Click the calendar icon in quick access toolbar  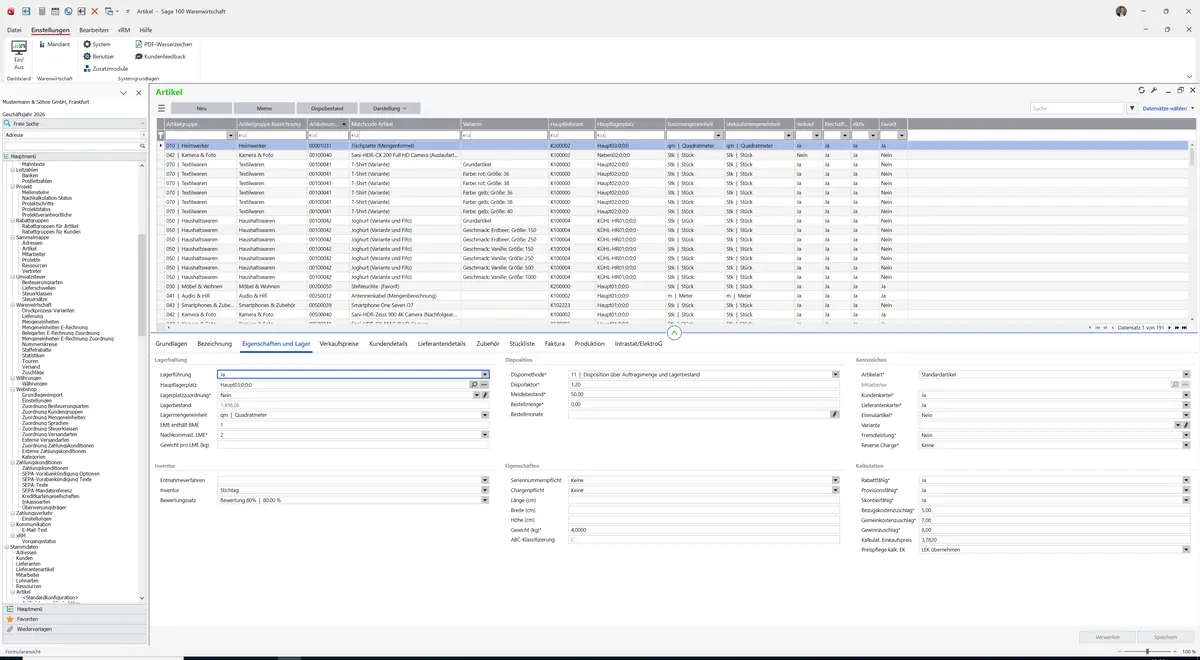(x=54, y=11)
